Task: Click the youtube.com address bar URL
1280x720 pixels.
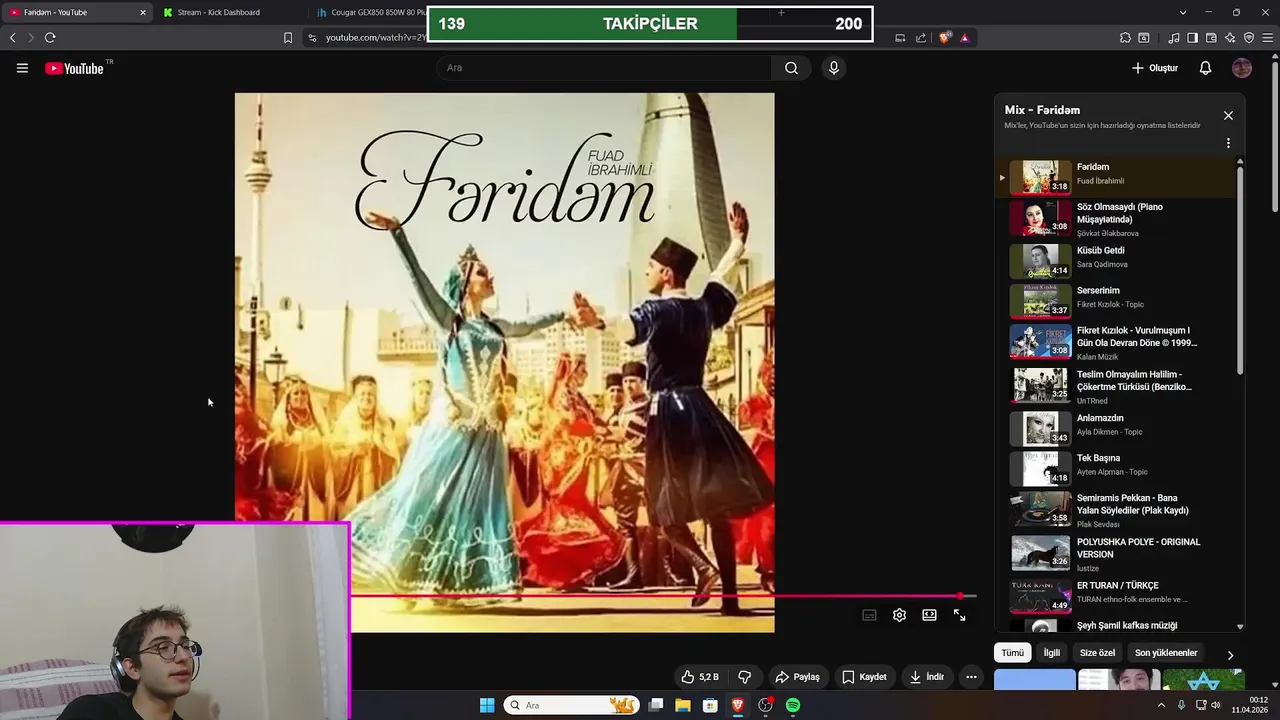Action: pos(375,38)
